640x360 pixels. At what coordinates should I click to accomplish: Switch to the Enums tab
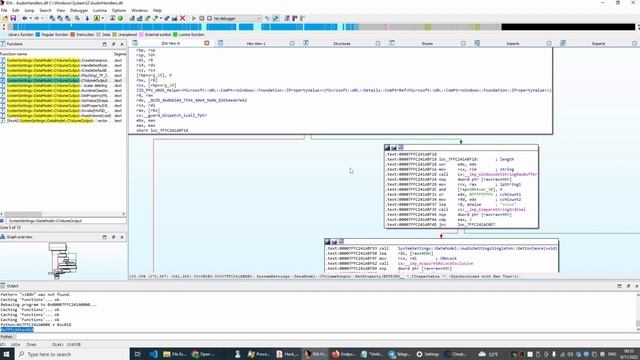tap(427, 43)
